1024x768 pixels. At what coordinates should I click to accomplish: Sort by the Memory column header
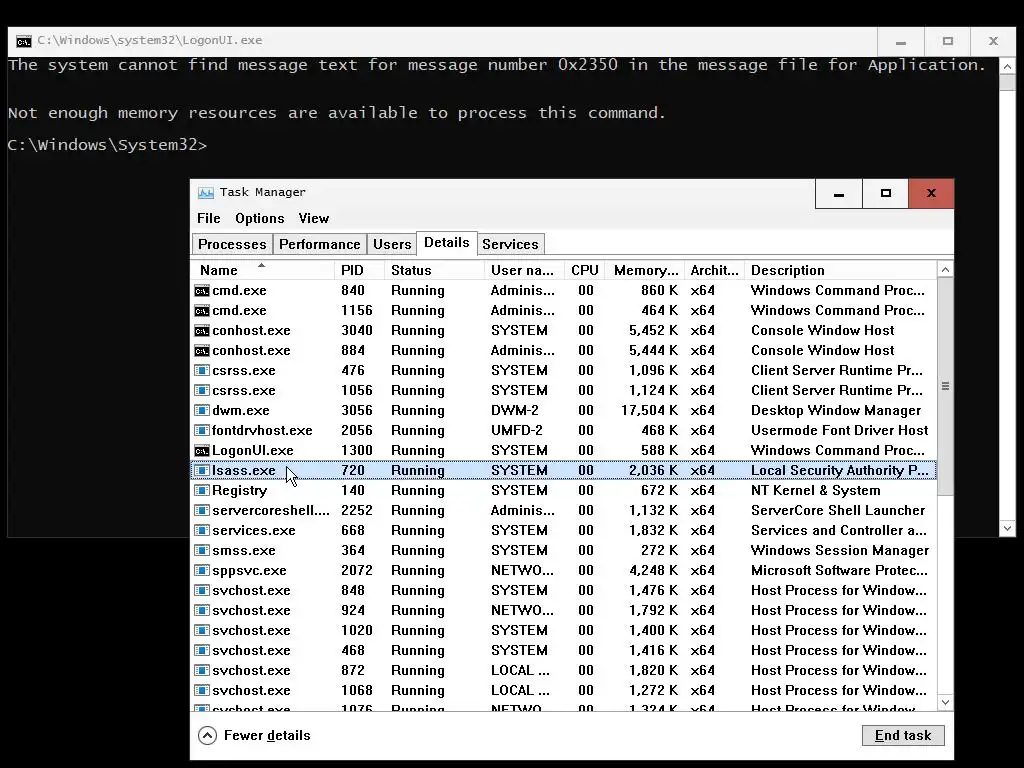click(x=645, y=270)
